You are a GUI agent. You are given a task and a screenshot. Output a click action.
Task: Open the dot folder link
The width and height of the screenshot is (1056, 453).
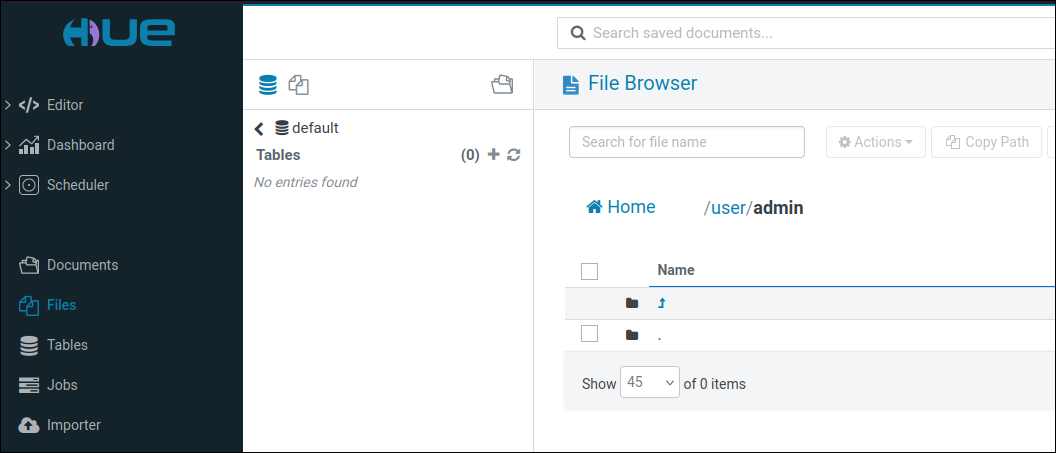[659, 337]
